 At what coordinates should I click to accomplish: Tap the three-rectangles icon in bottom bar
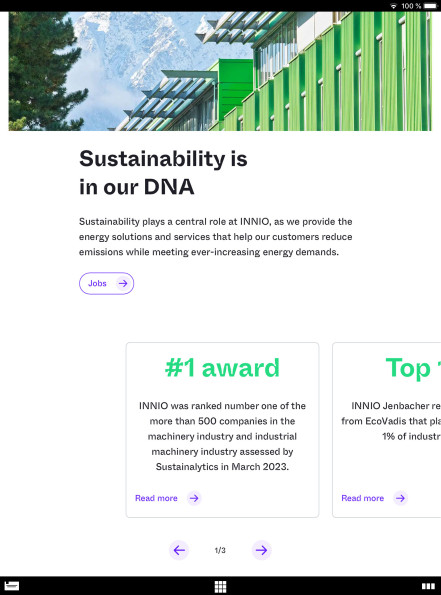[x=428, y=586]
